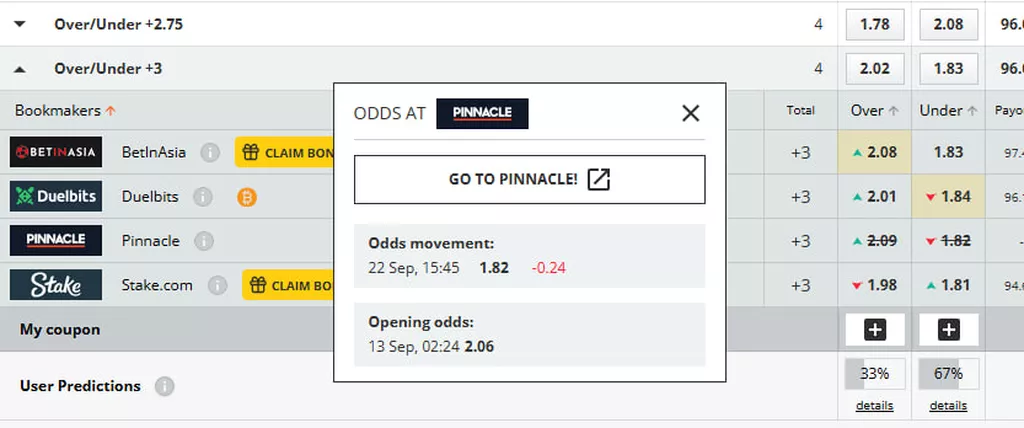Open the Pinnacle info icon

[x=204, y=241]
